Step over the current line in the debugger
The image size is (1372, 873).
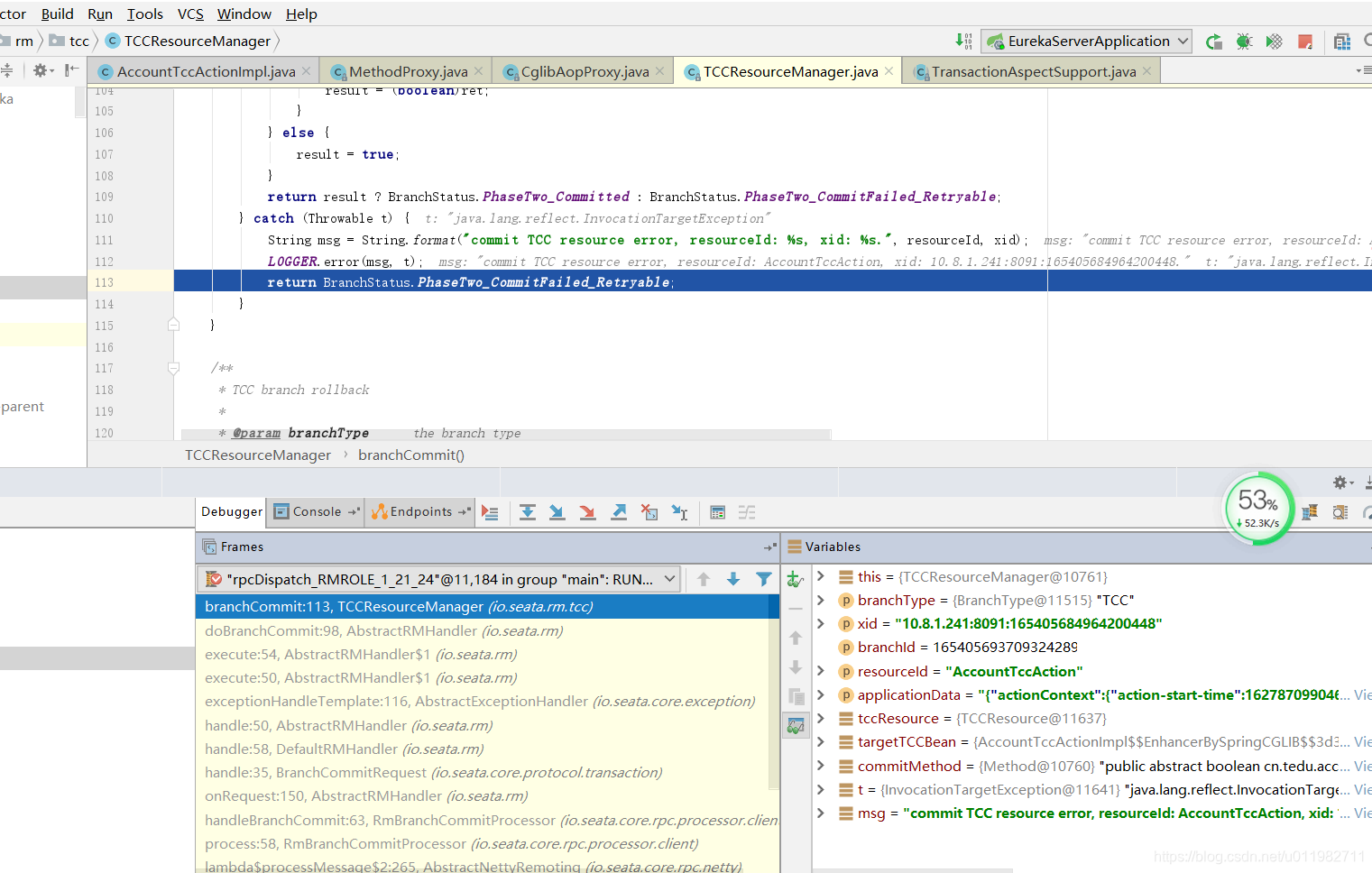click(528, 512)
